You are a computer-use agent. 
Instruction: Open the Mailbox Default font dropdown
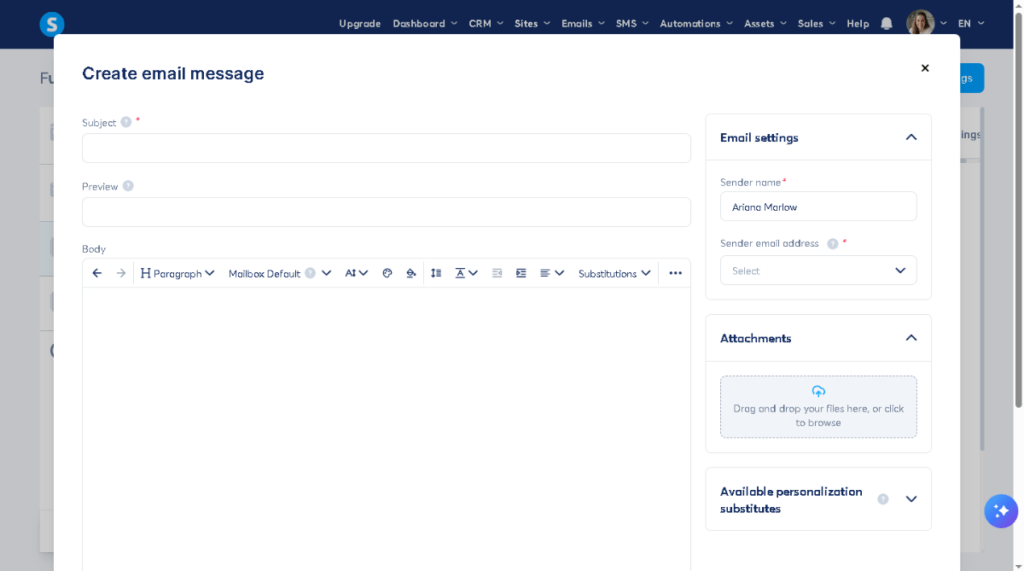[x=280, y=273]
